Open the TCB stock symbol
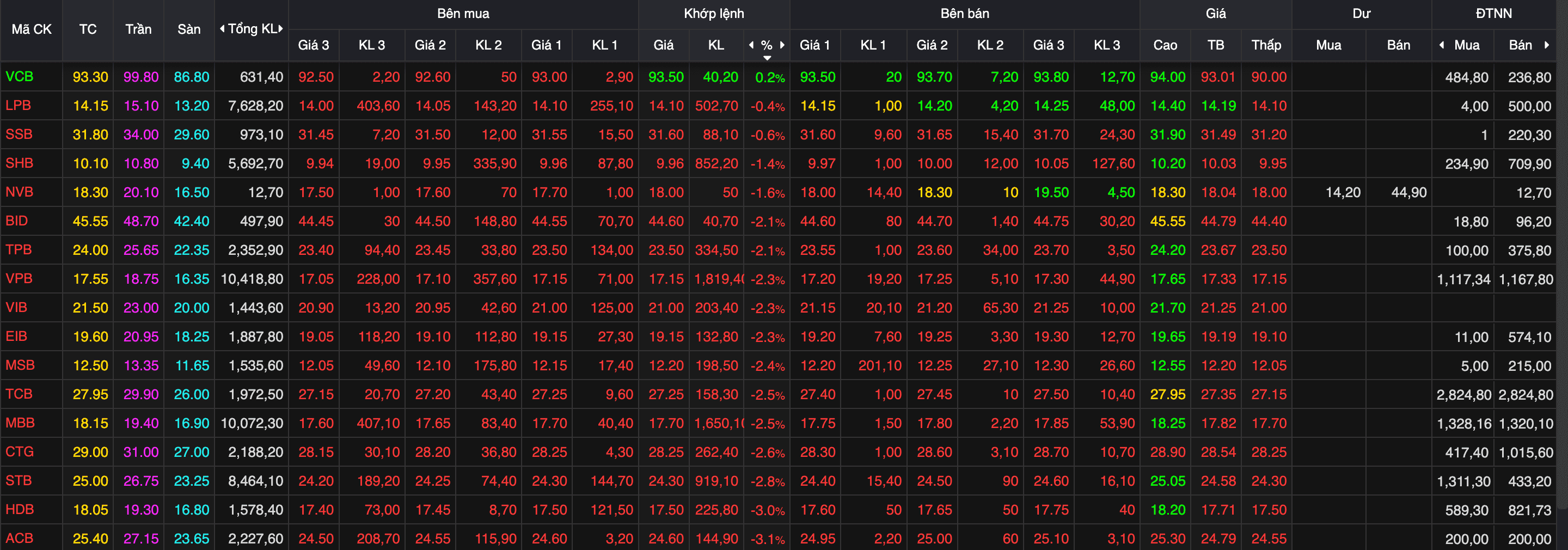The width and height of the screenshot is (1568, 550). click(19, 394)
